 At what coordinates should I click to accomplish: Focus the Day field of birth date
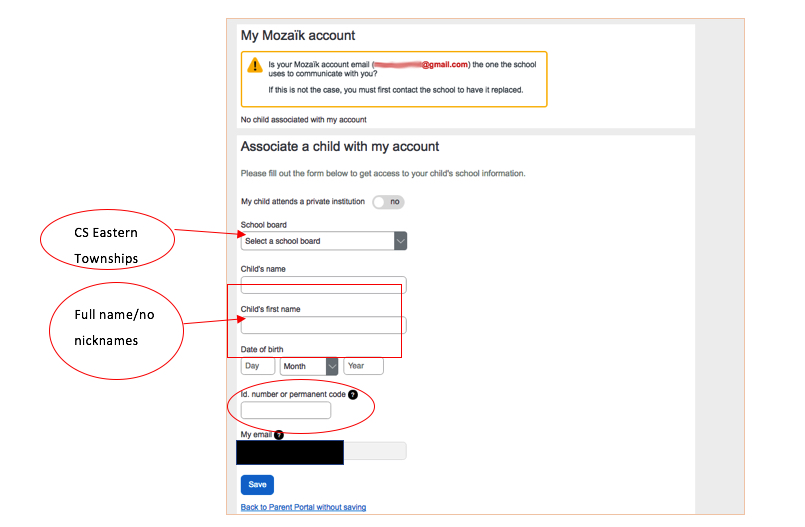(257, 366)
